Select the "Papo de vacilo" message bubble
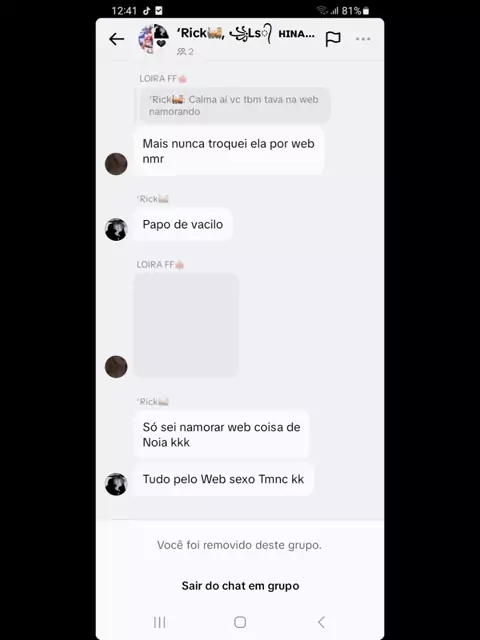Image resolution: width=480 pixels, height=640 pixels. point(183,224)
